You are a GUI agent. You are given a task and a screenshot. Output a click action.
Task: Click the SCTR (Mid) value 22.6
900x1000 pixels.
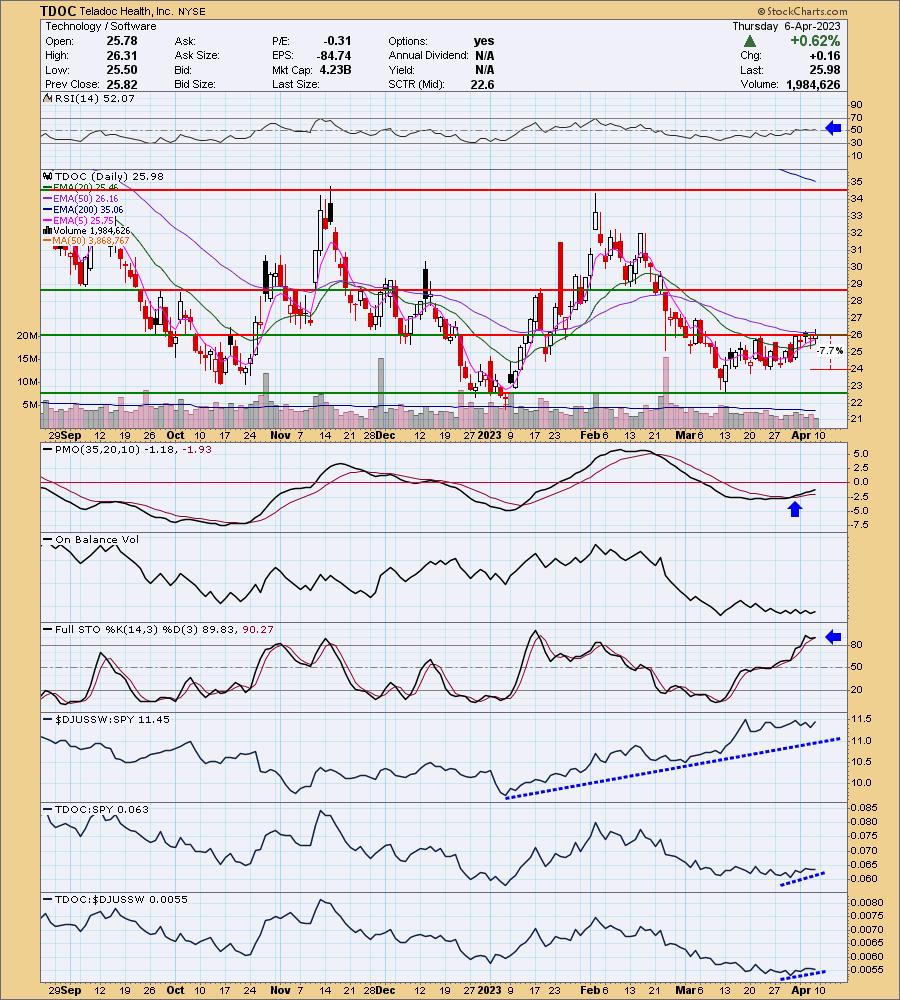pos(482,84)
